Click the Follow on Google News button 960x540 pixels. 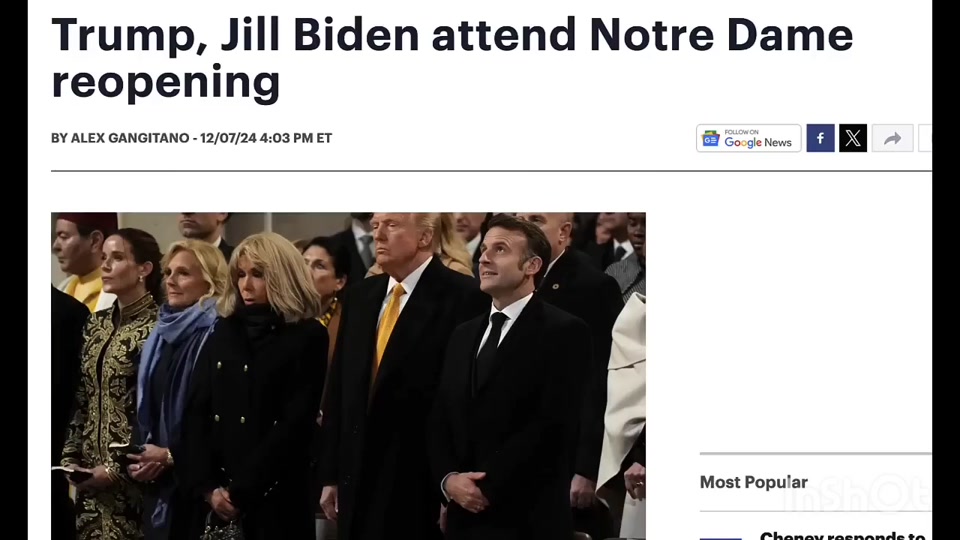(x=748, y=138)
